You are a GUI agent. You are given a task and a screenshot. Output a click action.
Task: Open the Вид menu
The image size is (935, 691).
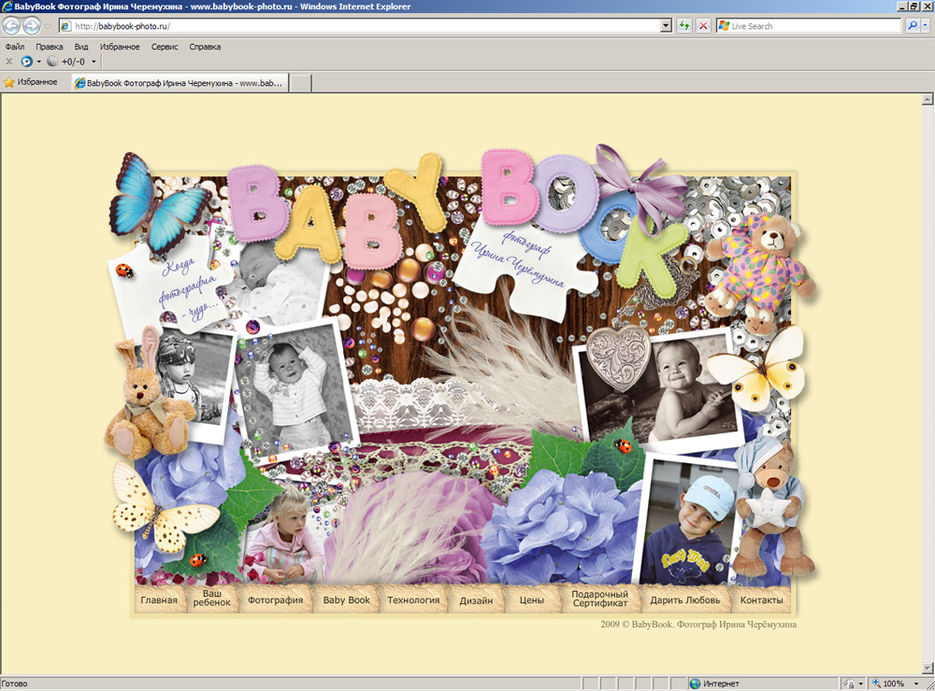[x=81, y=47]
